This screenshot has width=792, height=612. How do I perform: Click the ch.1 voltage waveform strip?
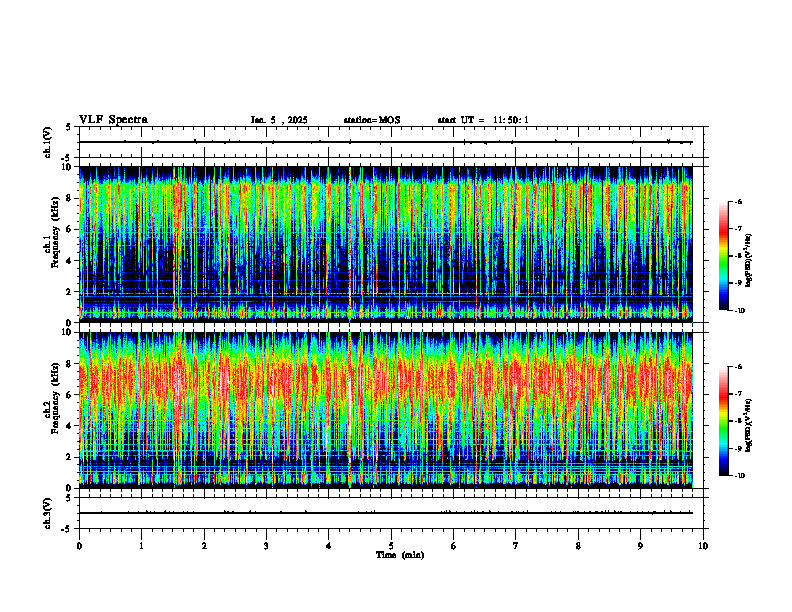coord(393,142)
